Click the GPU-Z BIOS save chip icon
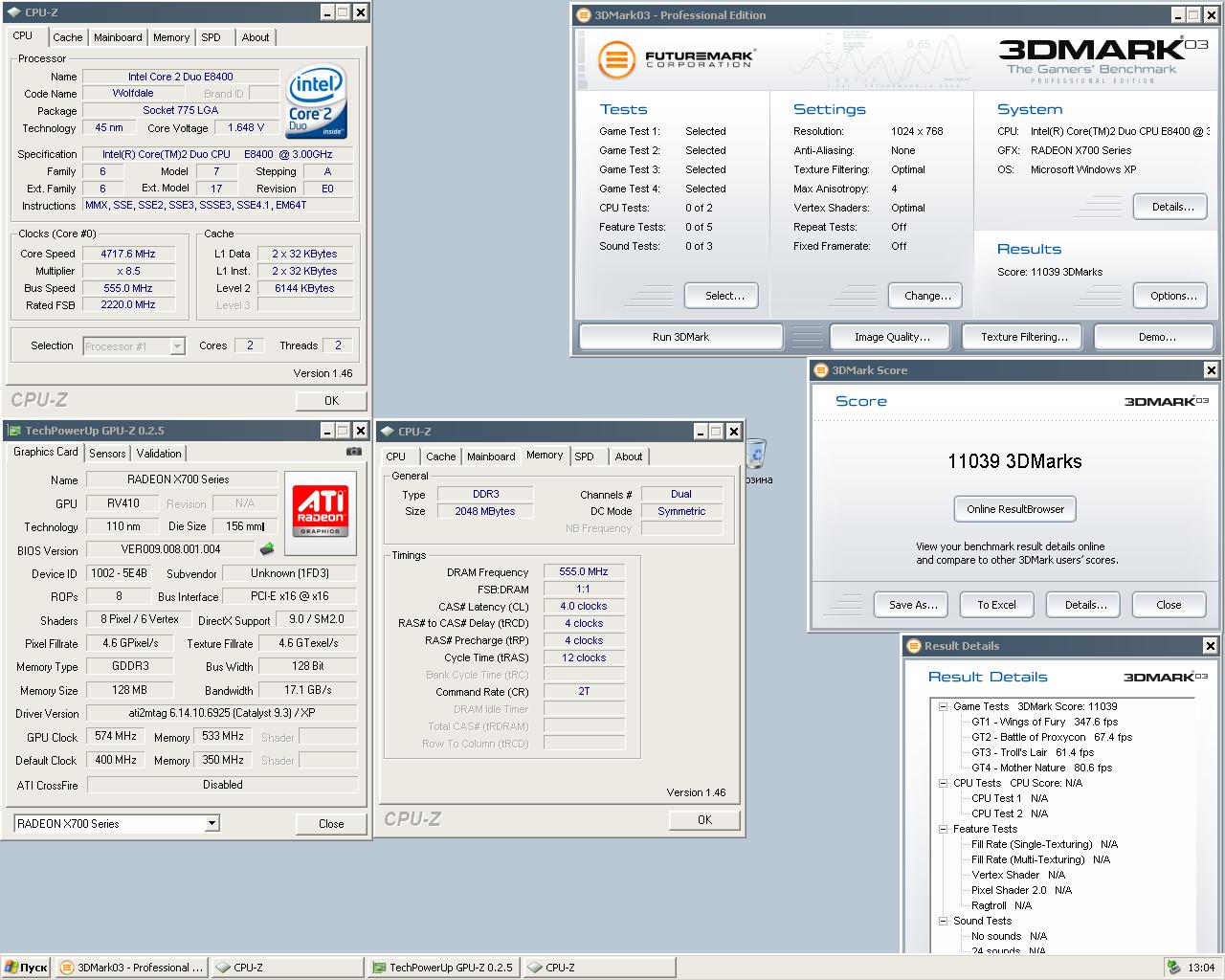The image size is (1225, 980). [267, 549]
